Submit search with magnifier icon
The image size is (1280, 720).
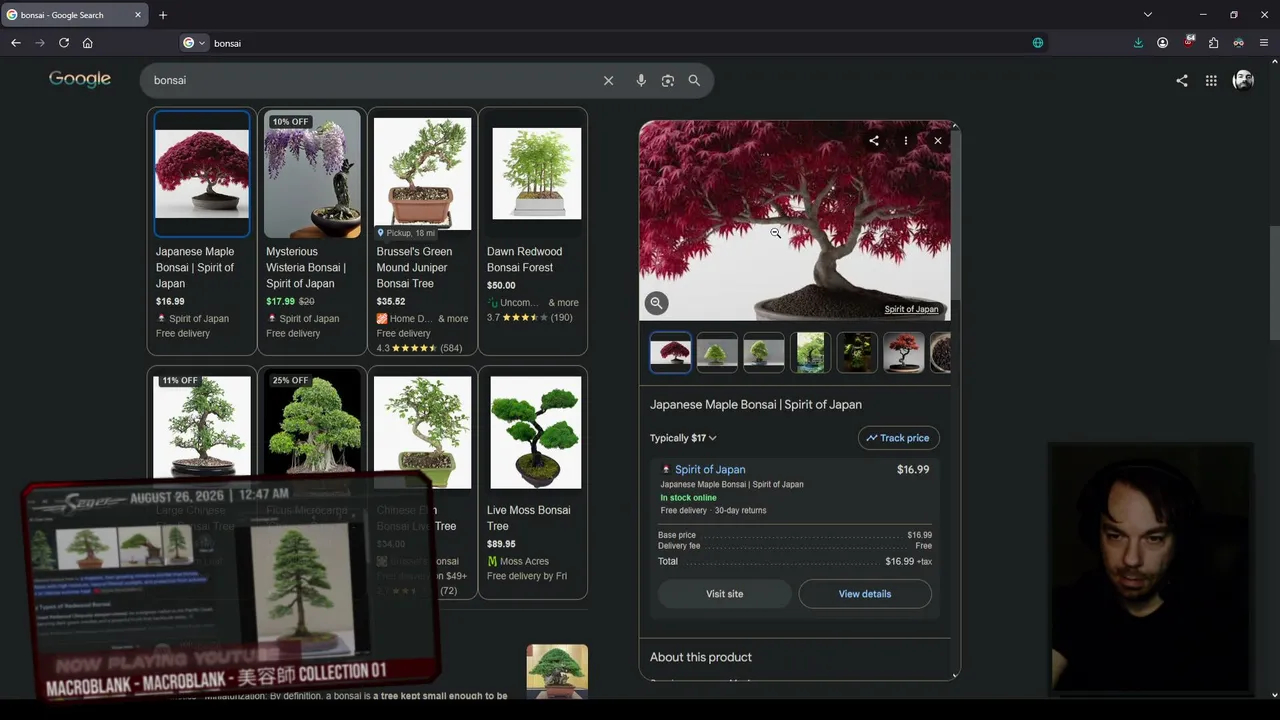694,81
